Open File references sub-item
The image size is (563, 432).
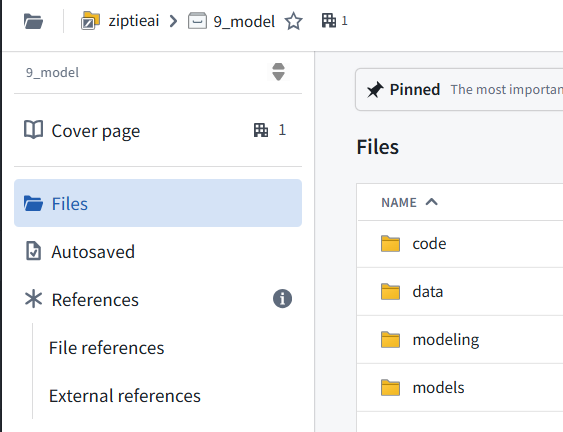106,348
